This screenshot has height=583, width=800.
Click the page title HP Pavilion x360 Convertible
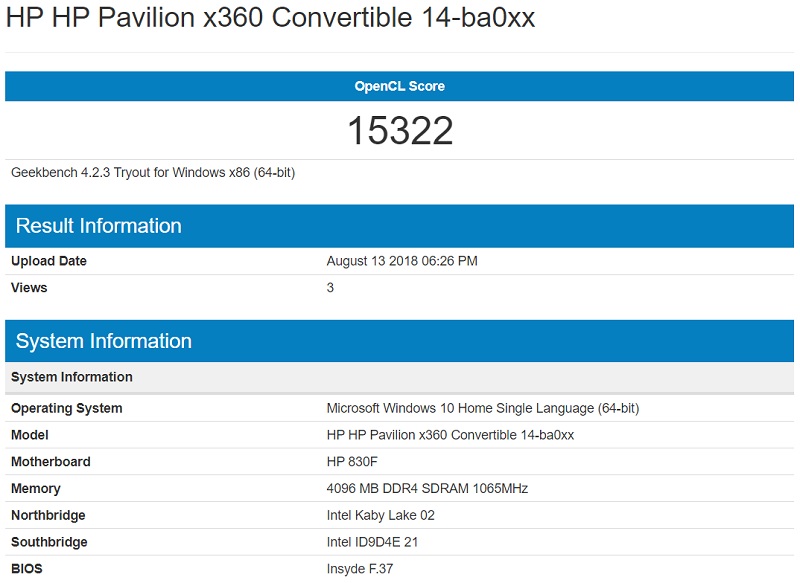(x=270, y=17)
